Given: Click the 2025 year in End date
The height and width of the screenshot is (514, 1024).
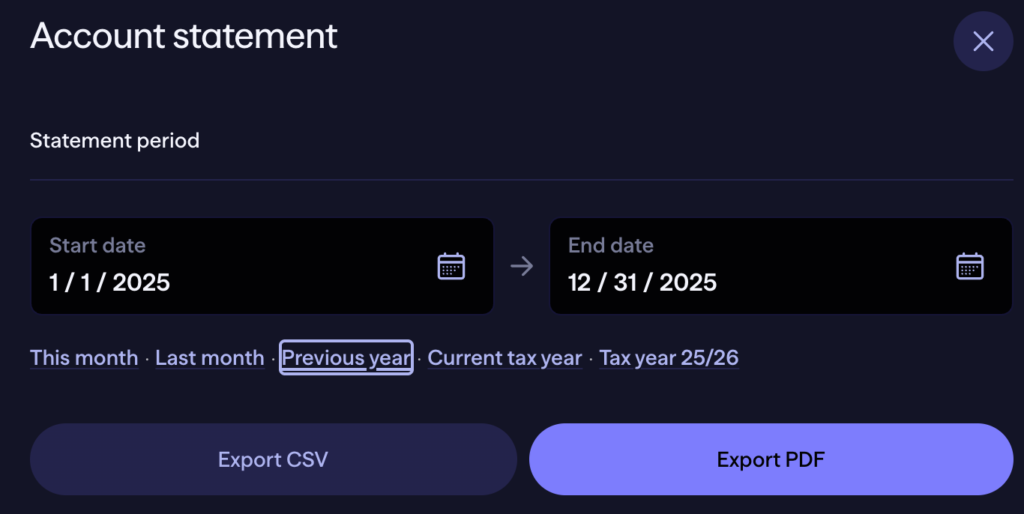Looking at the screenshot, I should [x=687, y=283].
